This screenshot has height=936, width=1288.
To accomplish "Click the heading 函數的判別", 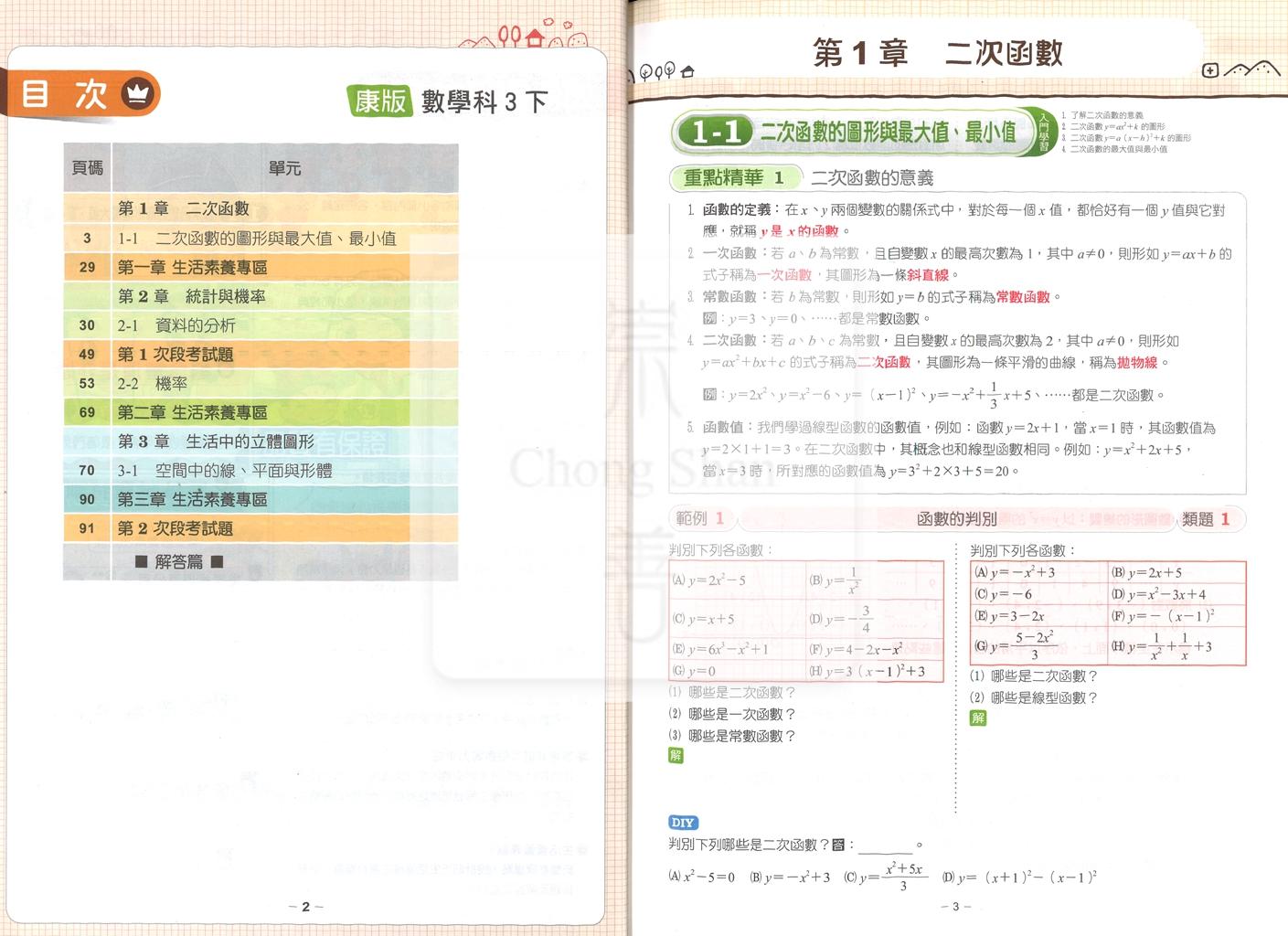I will coord(956,518).
